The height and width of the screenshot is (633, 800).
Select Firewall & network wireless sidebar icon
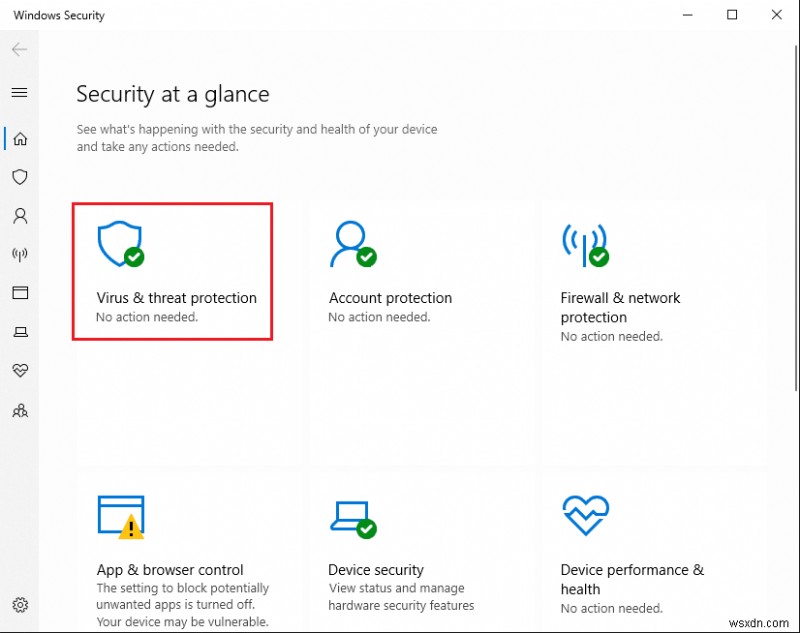19,254
